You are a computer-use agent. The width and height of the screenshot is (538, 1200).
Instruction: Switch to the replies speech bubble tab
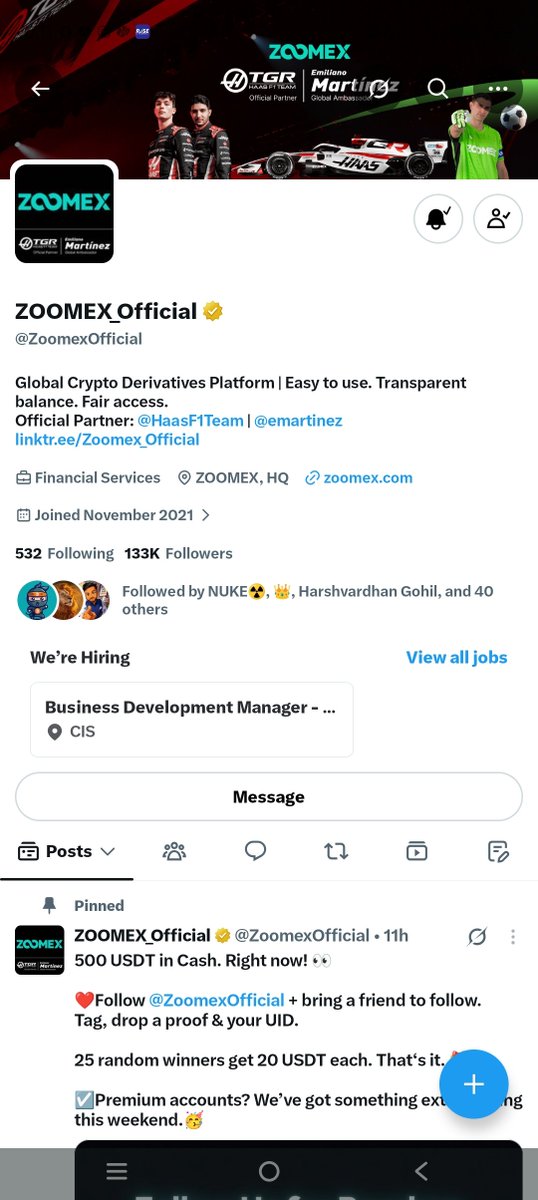coord(255,851)
